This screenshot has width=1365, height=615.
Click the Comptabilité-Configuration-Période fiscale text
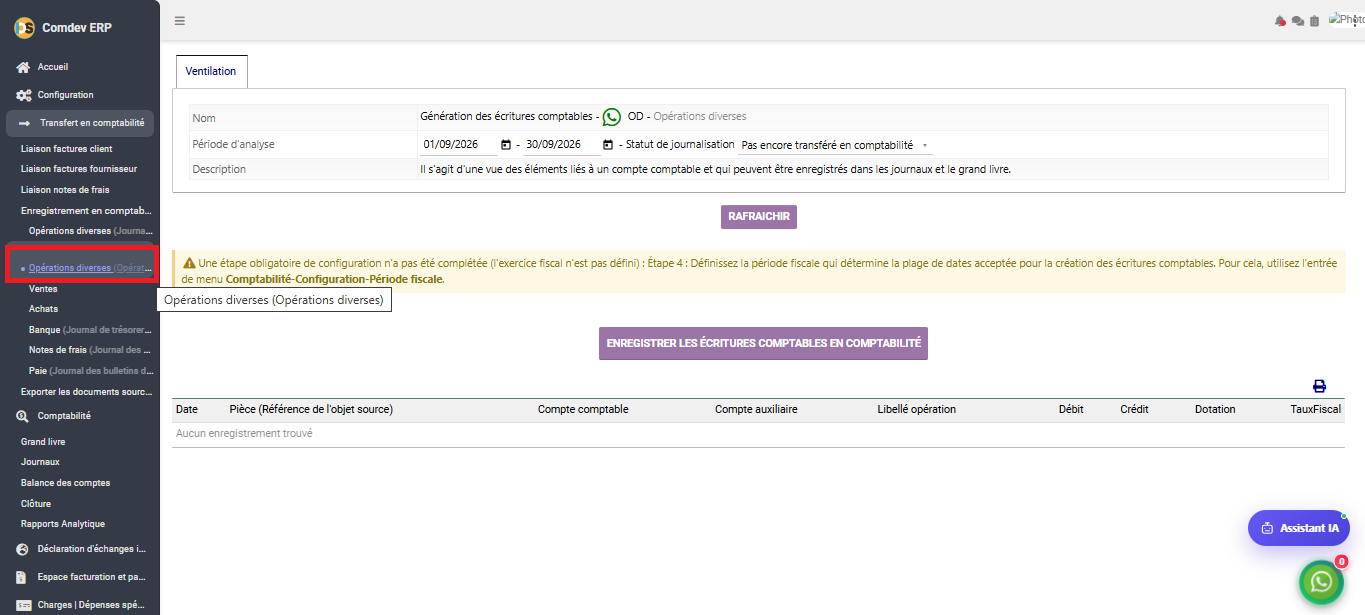point(334,280)
